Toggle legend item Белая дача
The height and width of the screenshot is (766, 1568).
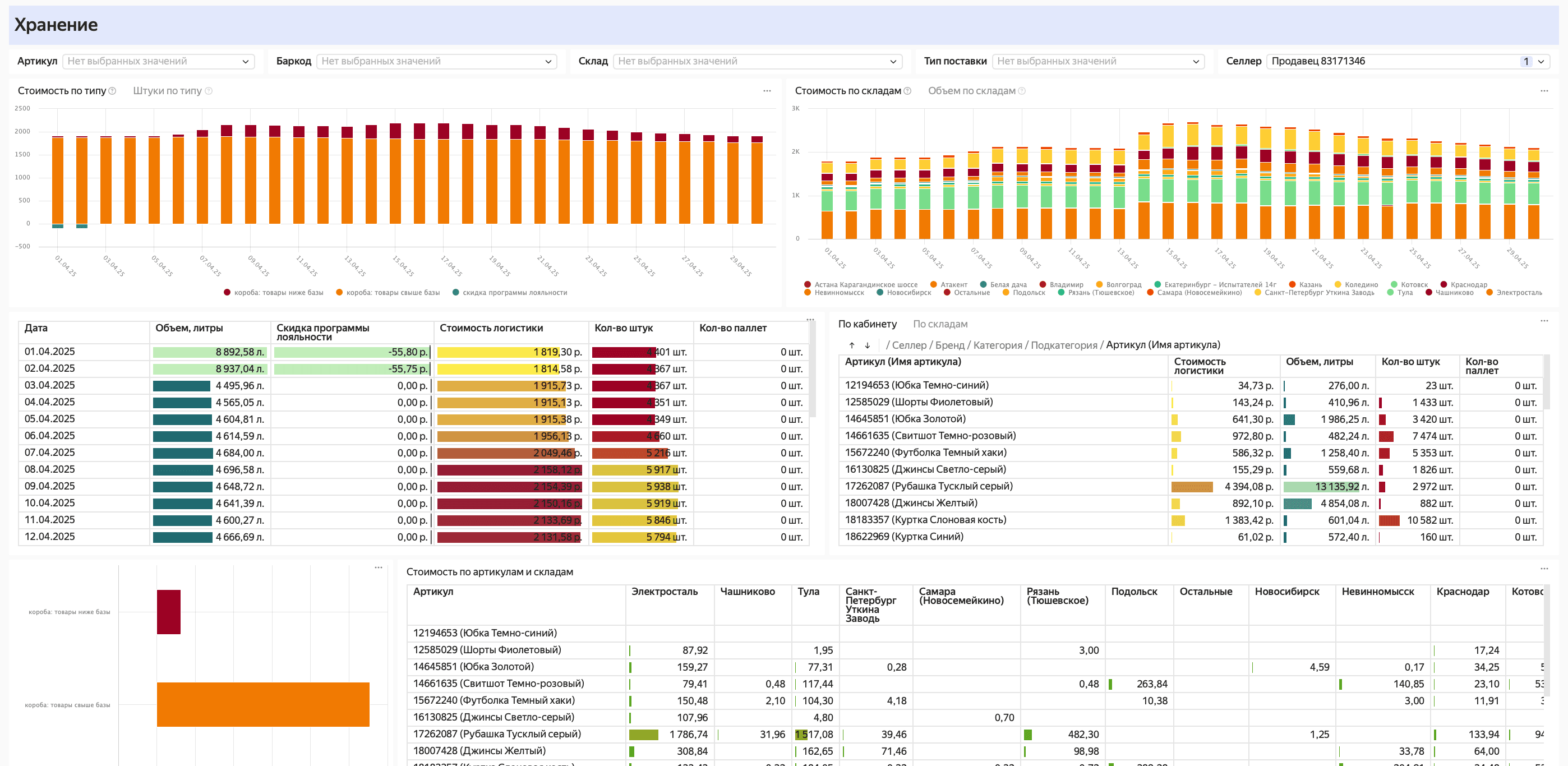click(1003, 284)
